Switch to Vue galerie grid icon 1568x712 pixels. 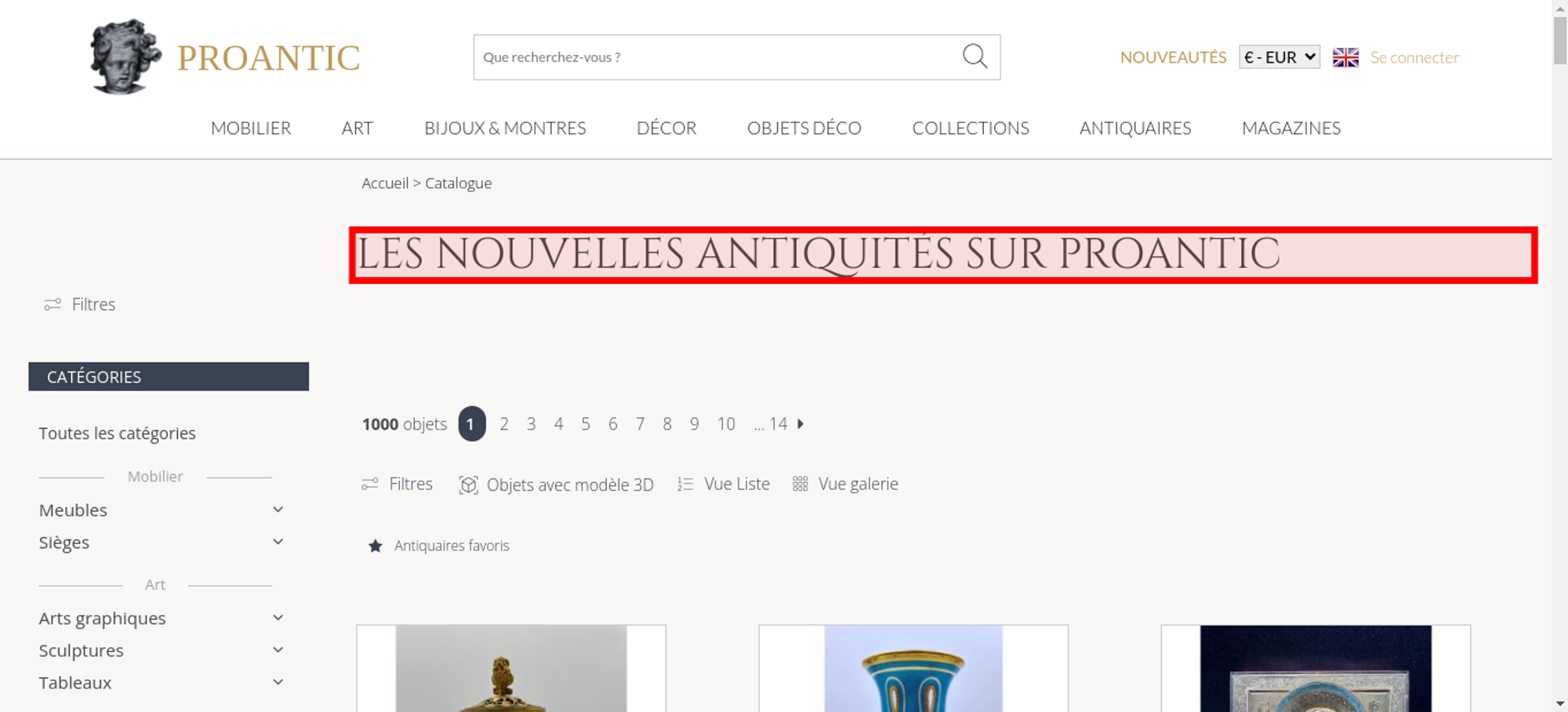pos(800,484)
